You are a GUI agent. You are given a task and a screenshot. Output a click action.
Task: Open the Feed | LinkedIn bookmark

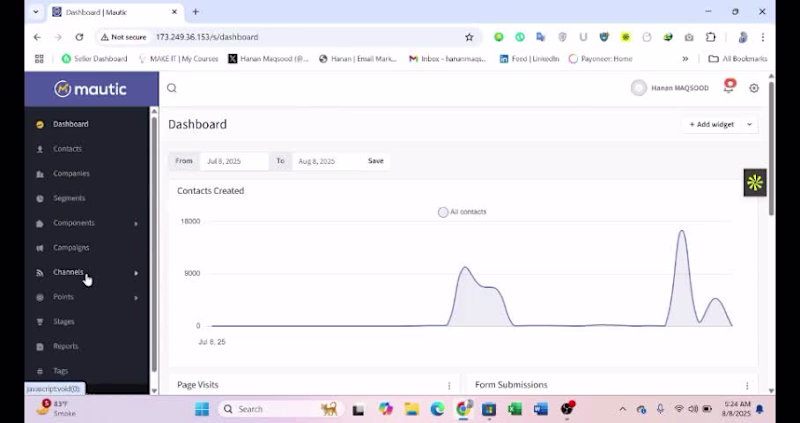point(529,59)
